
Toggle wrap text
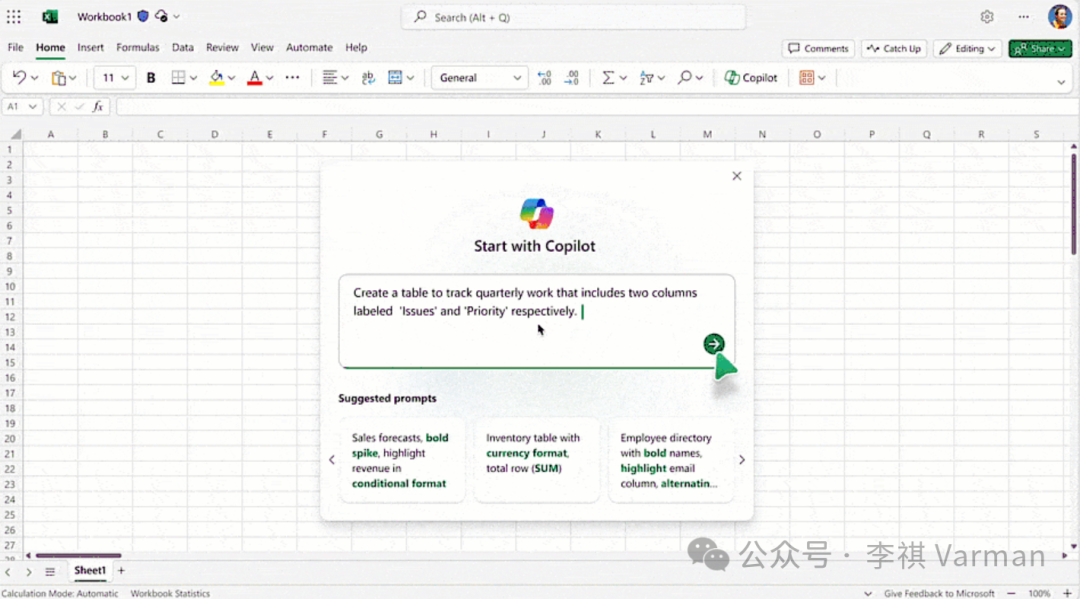tap(368, 78)
